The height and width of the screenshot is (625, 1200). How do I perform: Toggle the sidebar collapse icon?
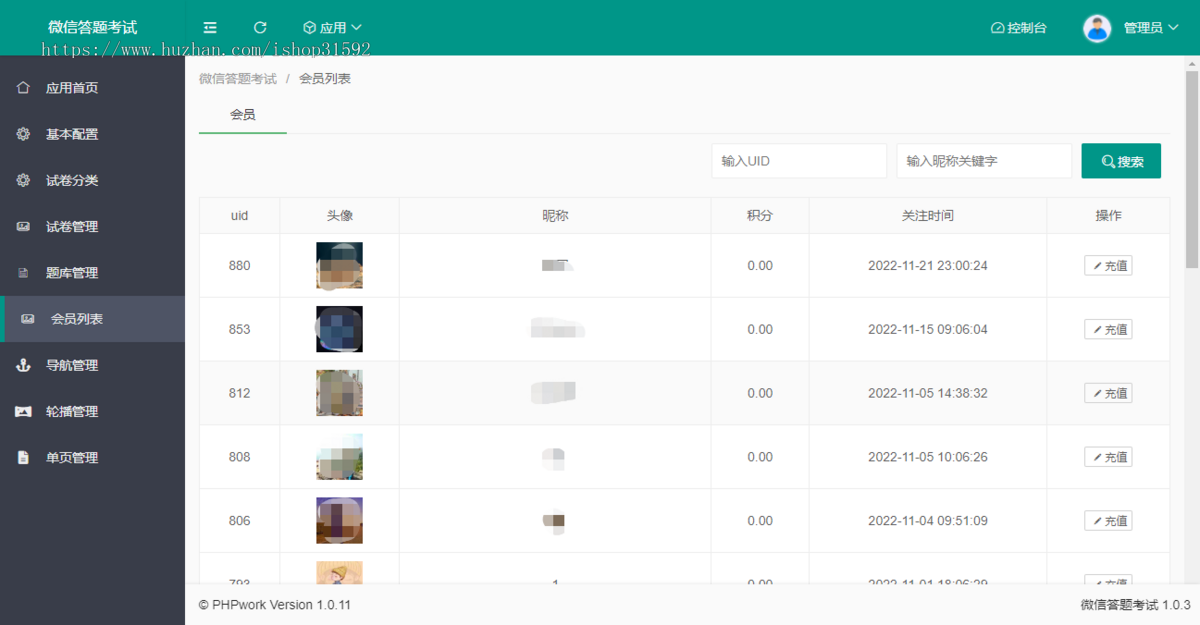click(x=209, y=28)
